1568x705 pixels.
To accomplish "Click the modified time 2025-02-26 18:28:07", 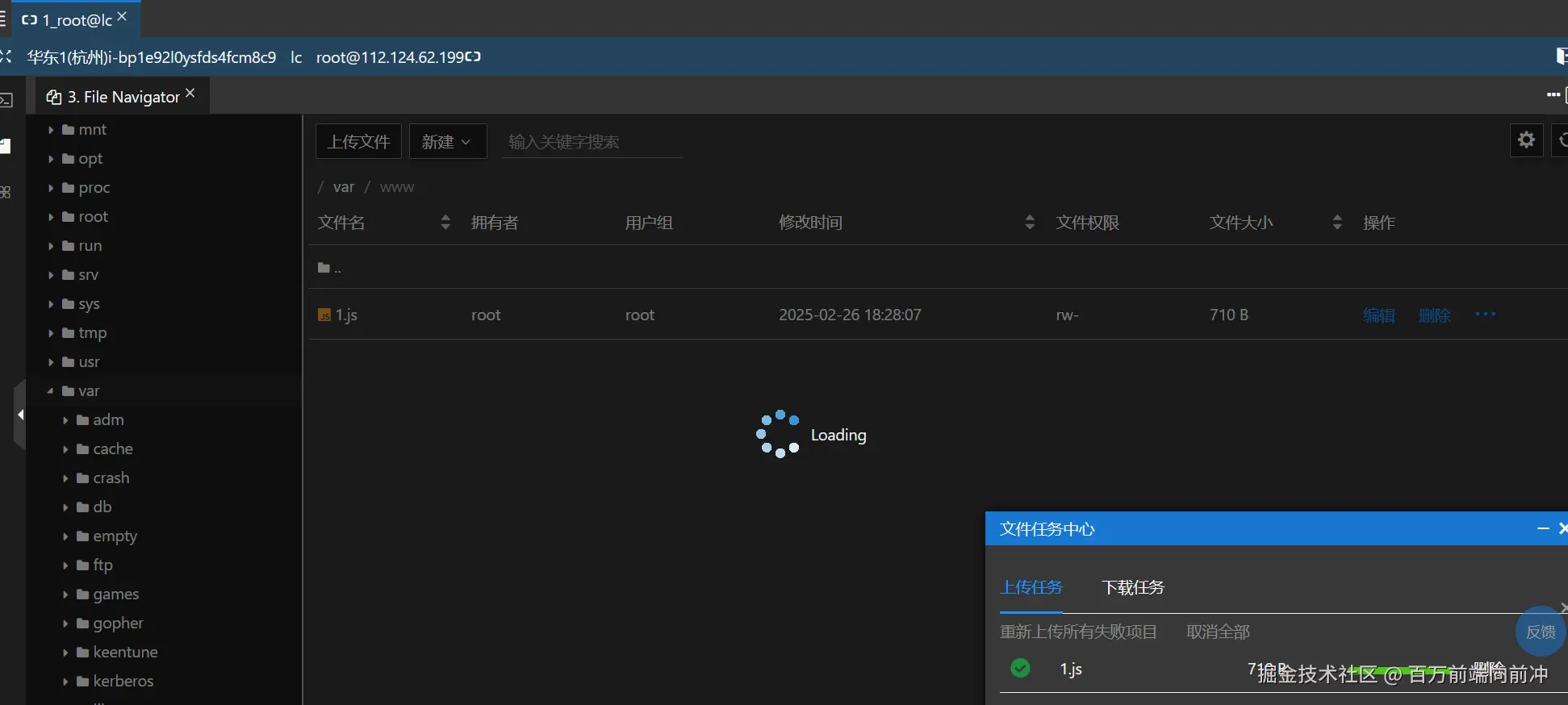I will 850,315.
